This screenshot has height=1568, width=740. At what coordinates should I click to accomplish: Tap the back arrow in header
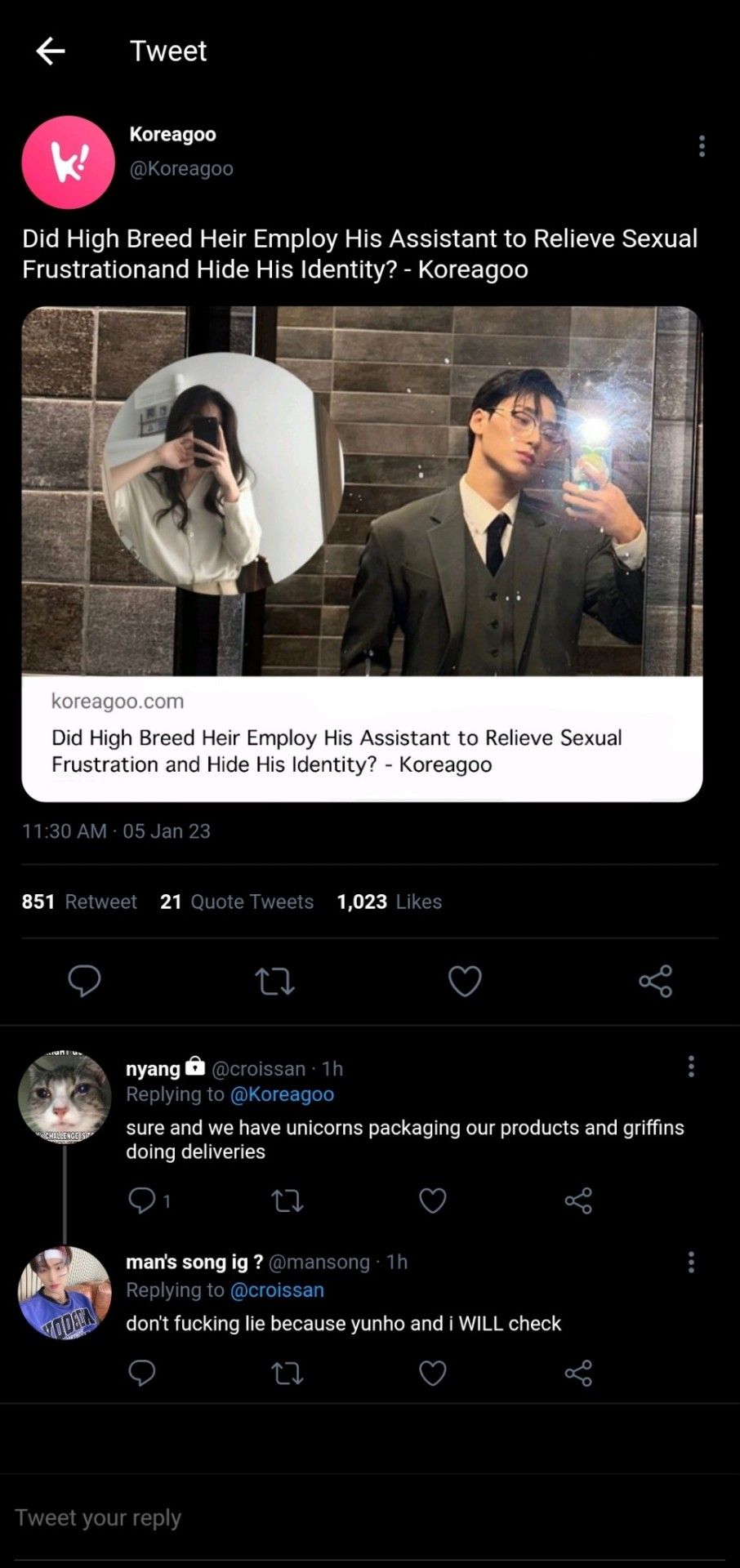point(51,51)
